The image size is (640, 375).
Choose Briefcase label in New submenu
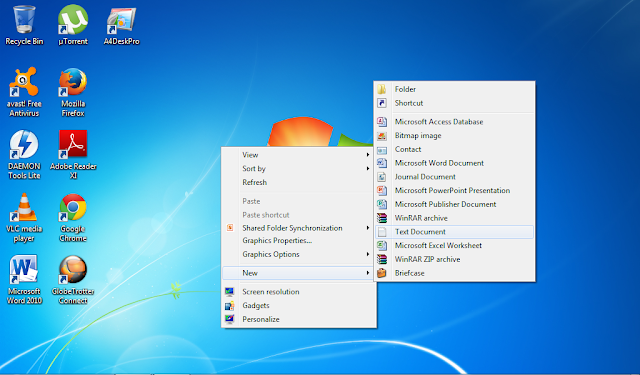coord(409,273)
